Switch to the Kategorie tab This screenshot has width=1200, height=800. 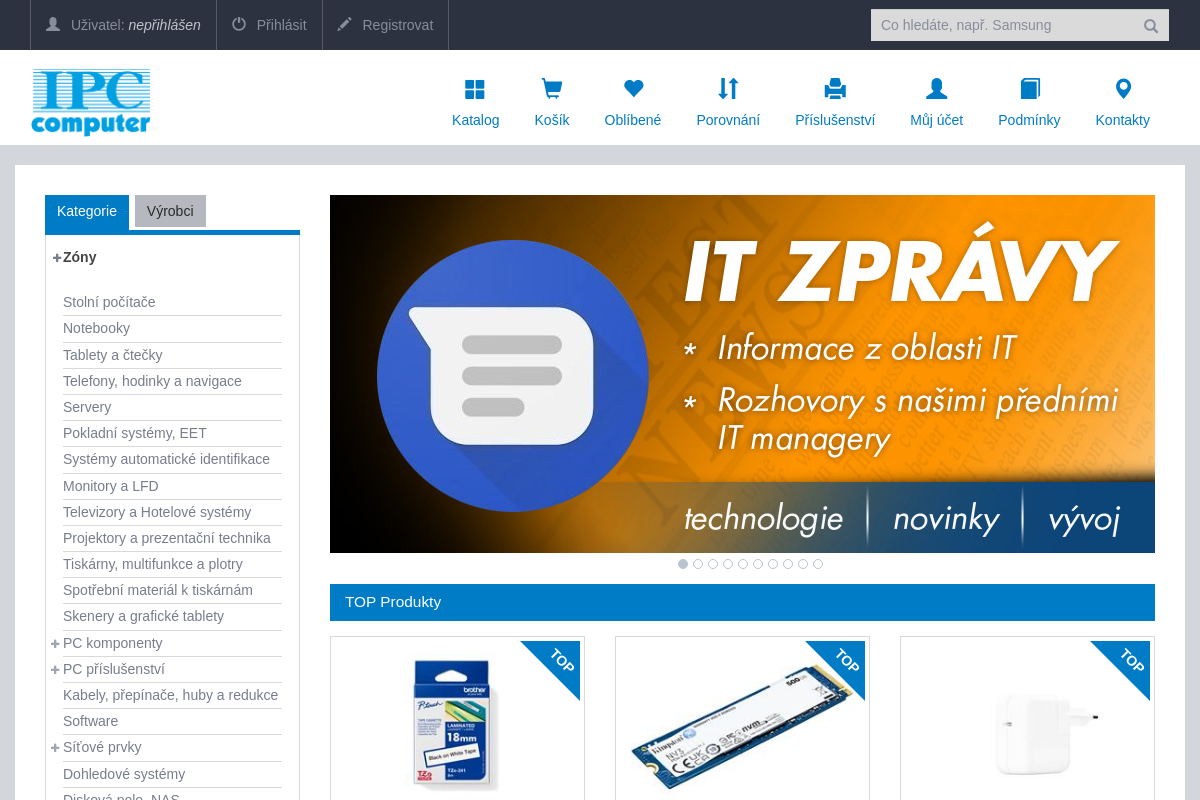click(87, 212)
